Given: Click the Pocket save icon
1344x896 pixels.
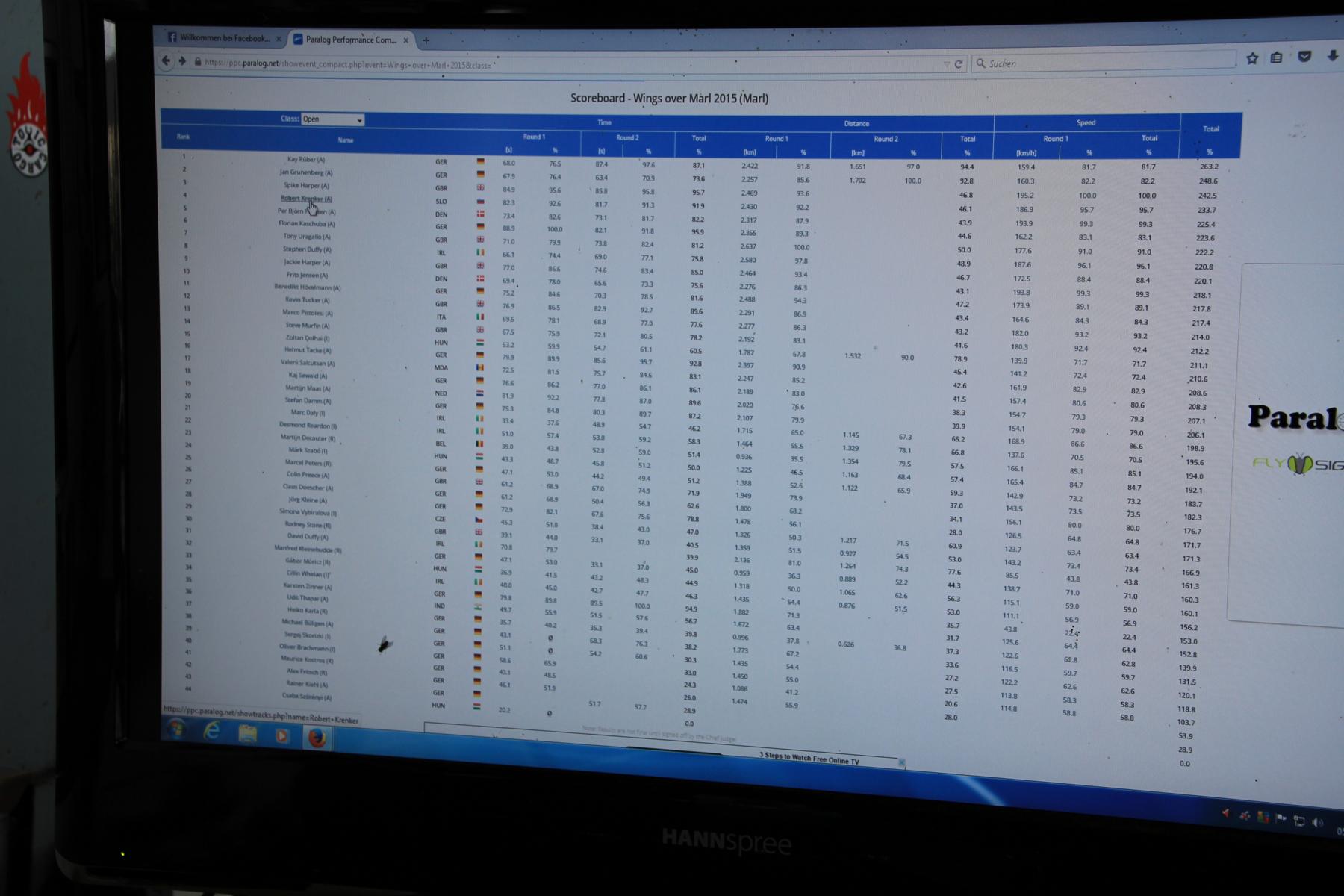Looking at the screenshot, I should pos(1304,57).
